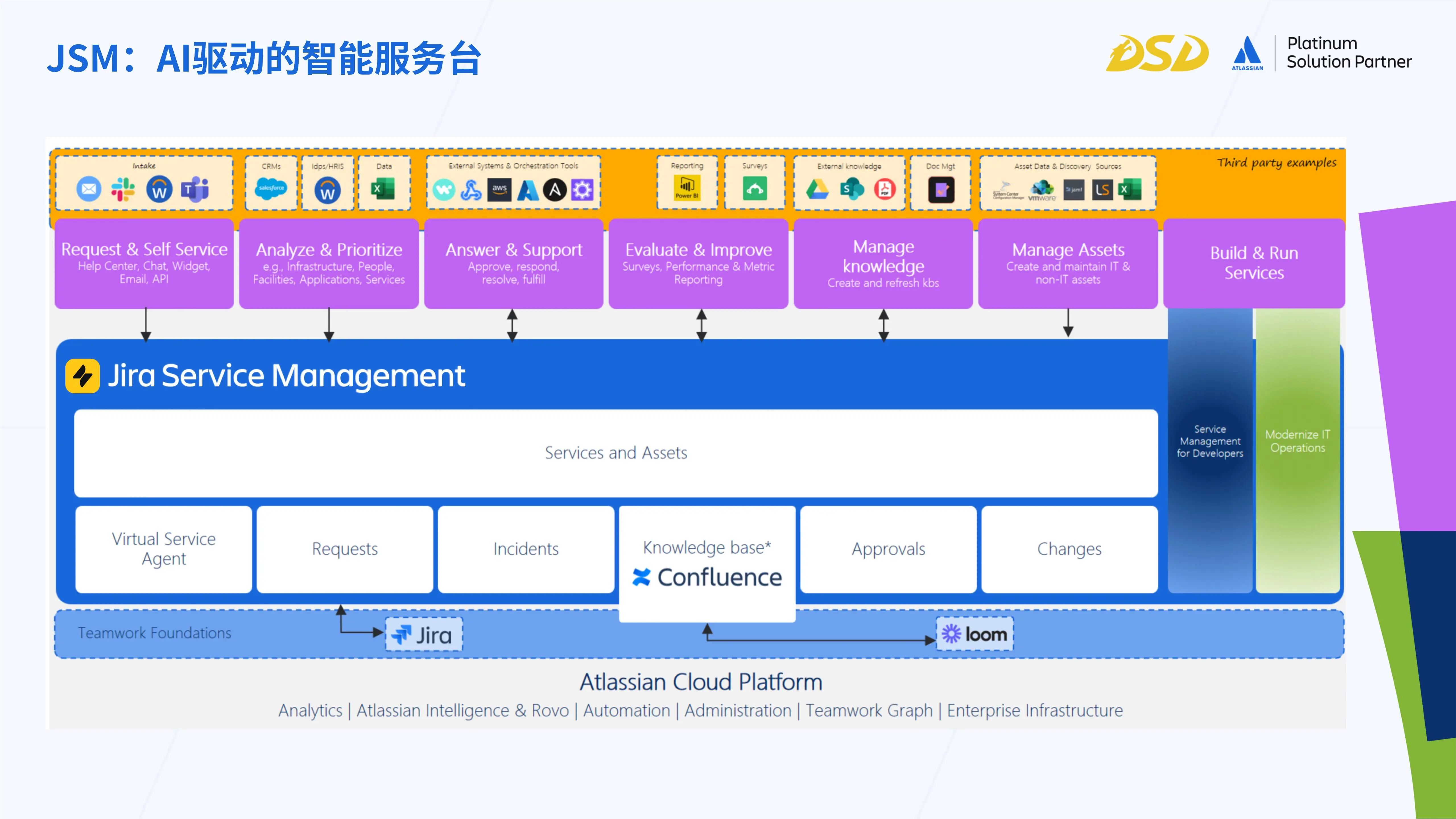Click the red PDF icon
Image resolution: width=1456 pixels, height=819 pixels.
885,189
